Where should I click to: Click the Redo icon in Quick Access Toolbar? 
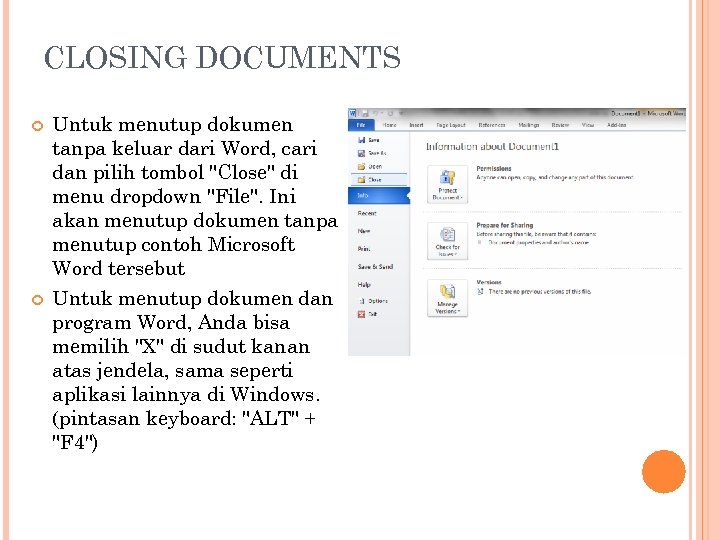coord(390,113)
